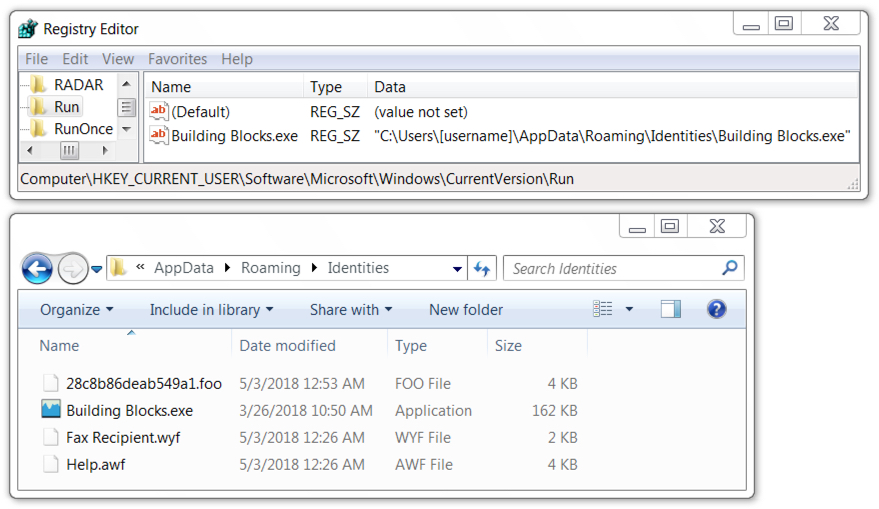Screen dimensions: 879x509
Task: Click the Explorer Back arrow button
Action: pos(38,269)
